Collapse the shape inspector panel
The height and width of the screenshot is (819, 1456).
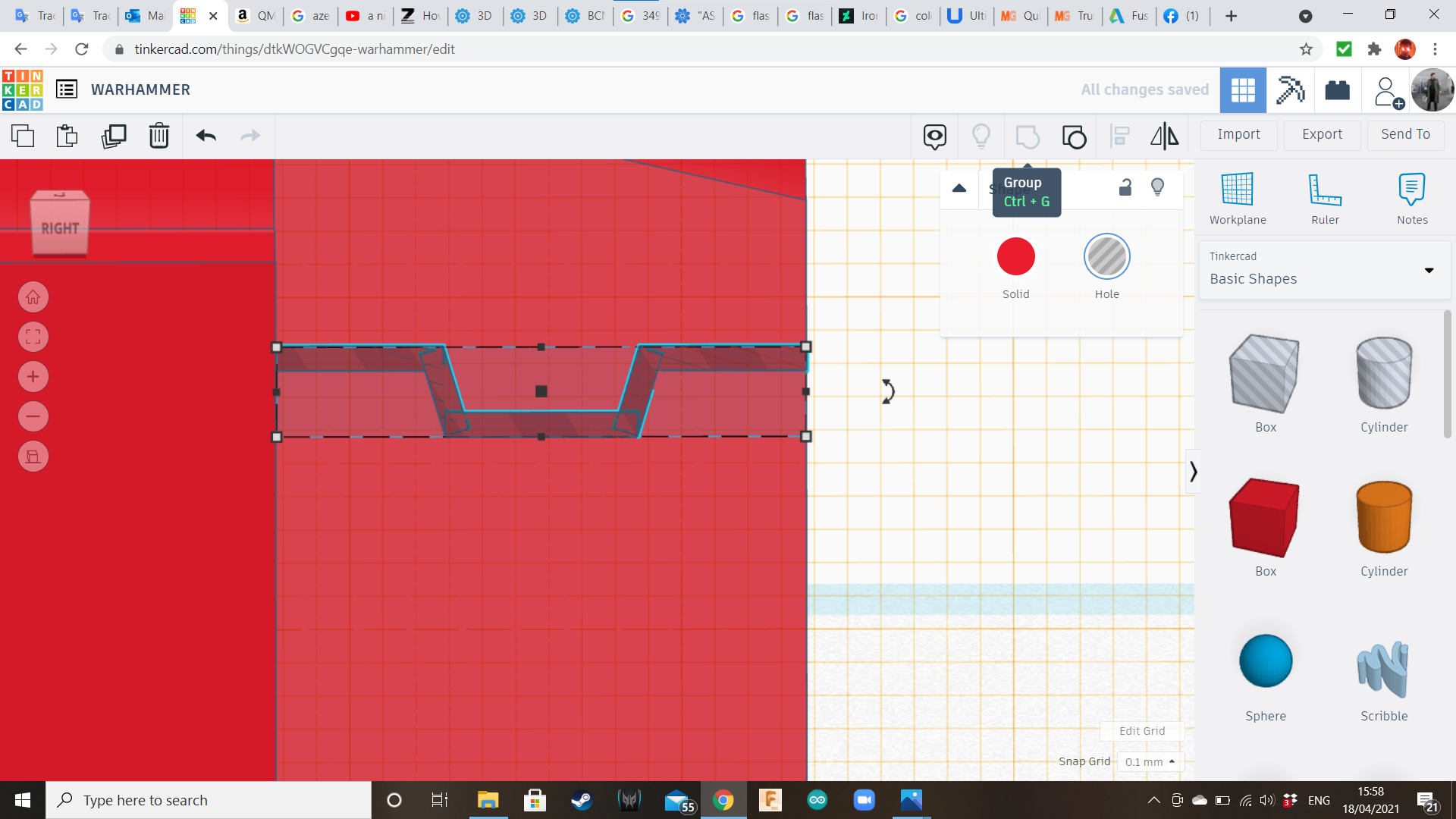coord(959,188)
